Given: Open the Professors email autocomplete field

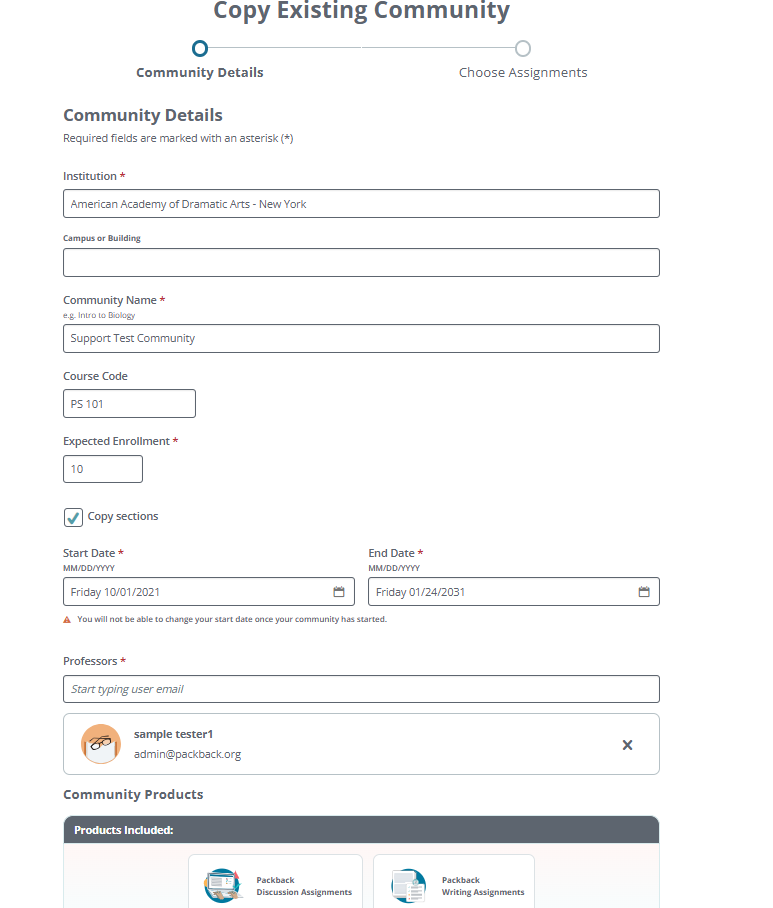Looking at the screenshot, I should point(361,689).
